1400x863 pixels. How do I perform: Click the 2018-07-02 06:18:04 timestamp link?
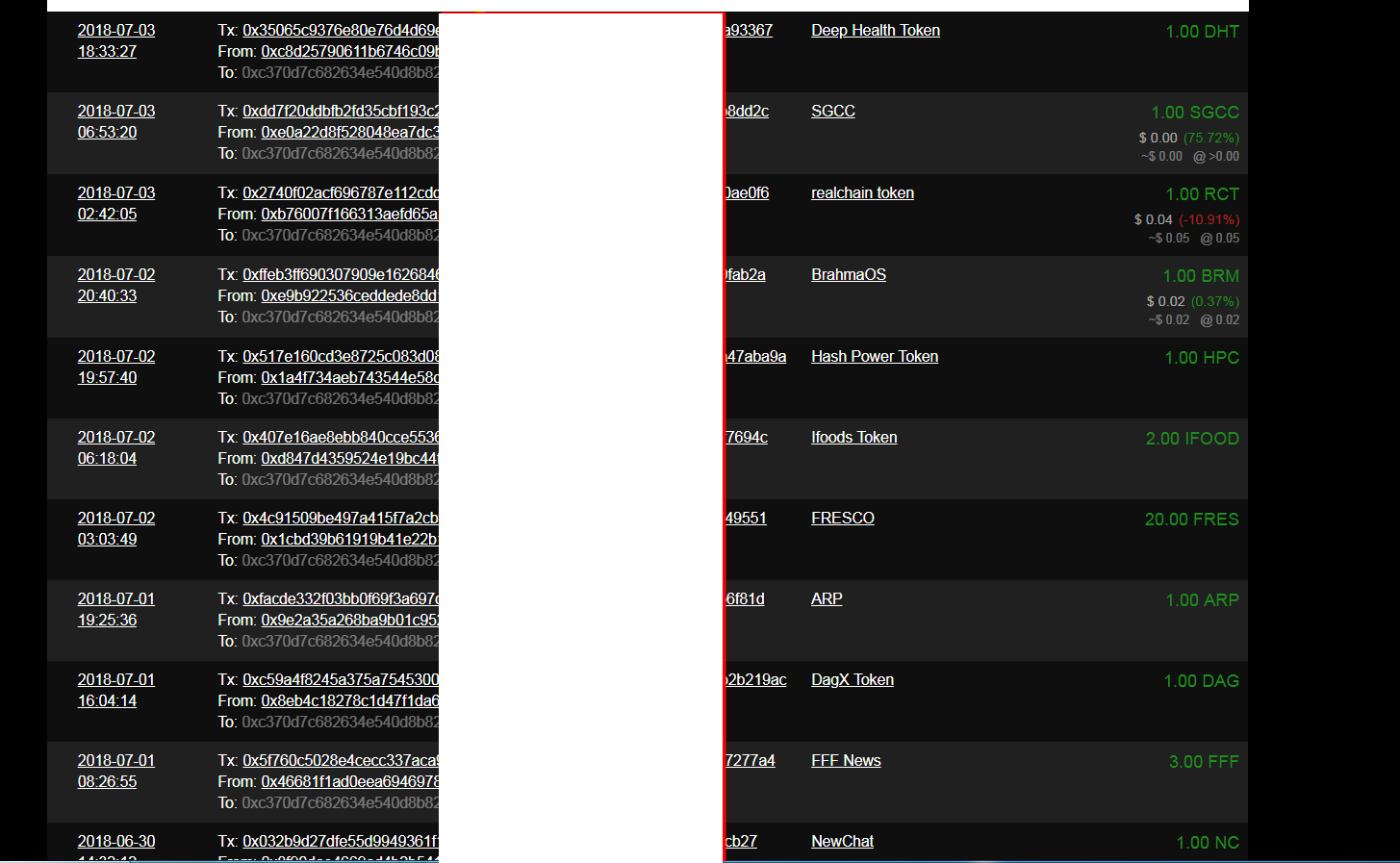click(116, 448)
